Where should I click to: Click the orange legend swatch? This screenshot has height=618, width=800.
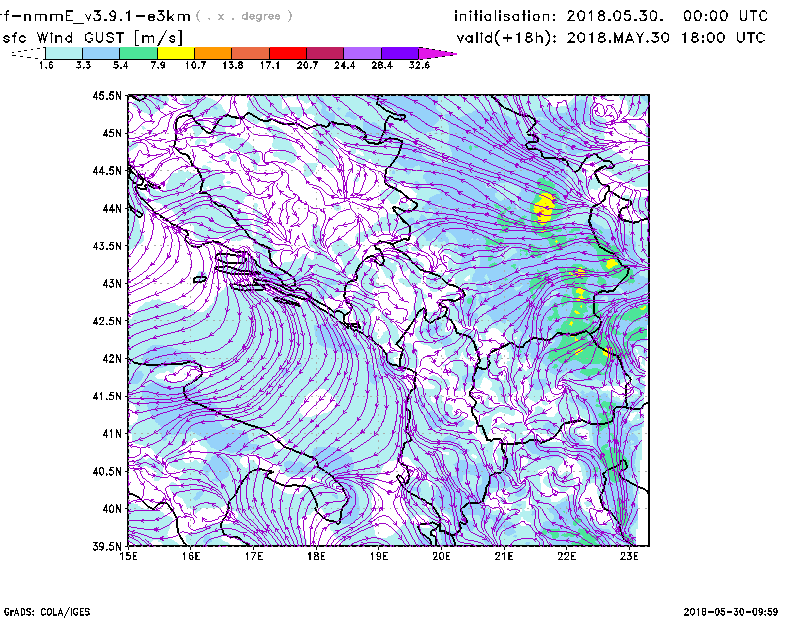[213, 53]
